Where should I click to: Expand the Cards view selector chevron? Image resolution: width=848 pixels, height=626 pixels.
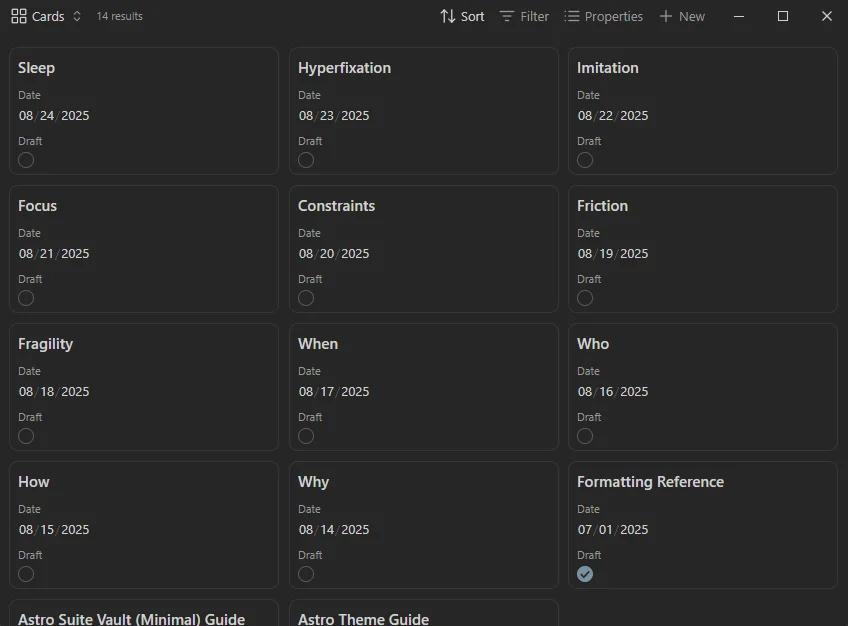(75, 15)
